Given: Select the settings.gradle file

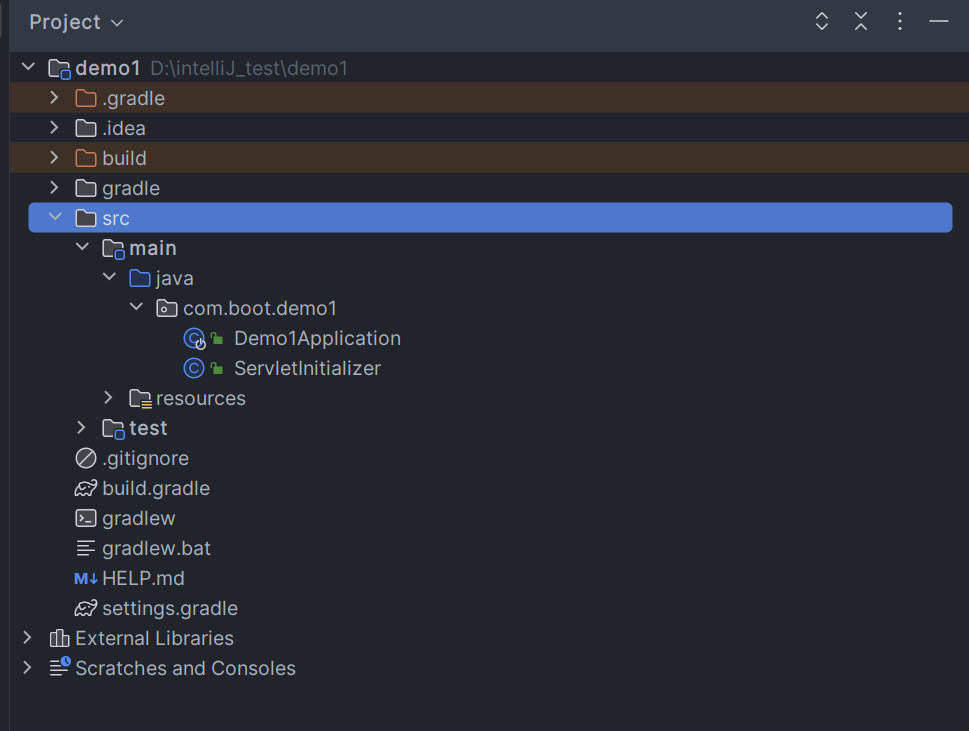Looking at the screenshot, I should [x=170, y=608].
